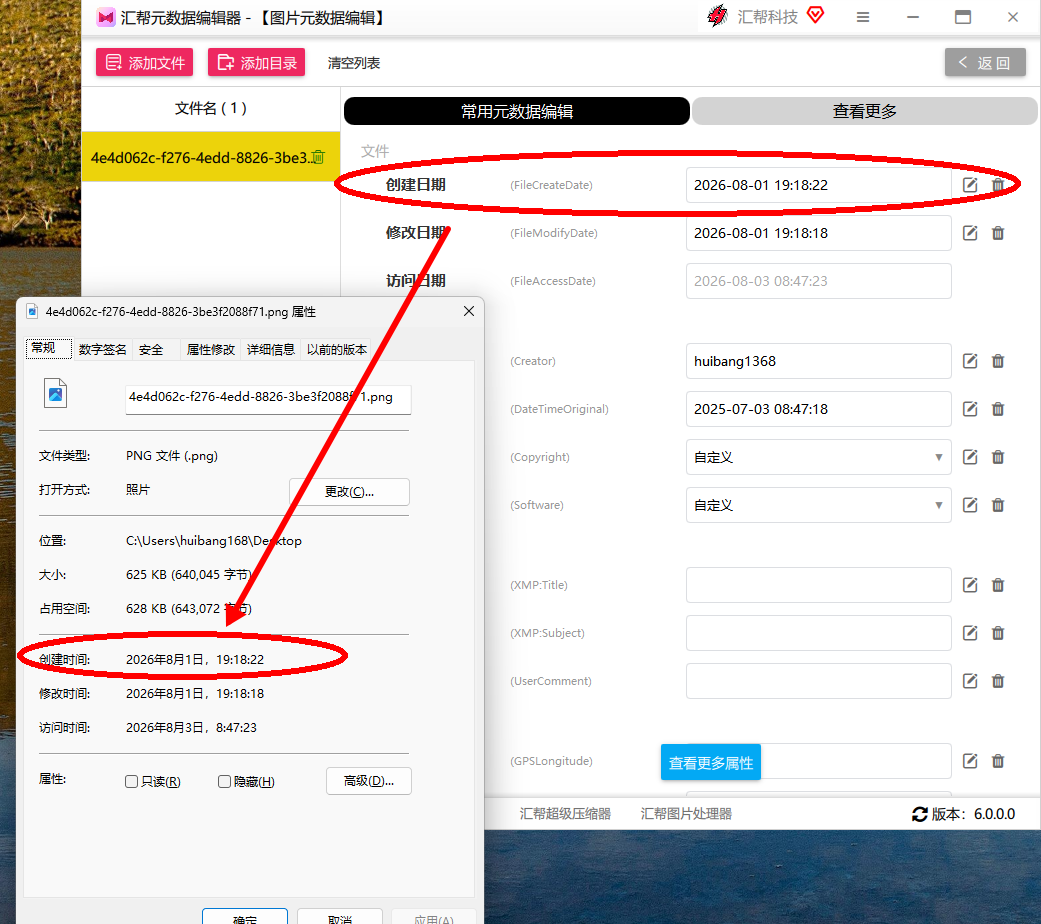The height and width of the screenshot is (924, 1041).
Task: Click the filename field in properties dialog
Action: [268, 398]
